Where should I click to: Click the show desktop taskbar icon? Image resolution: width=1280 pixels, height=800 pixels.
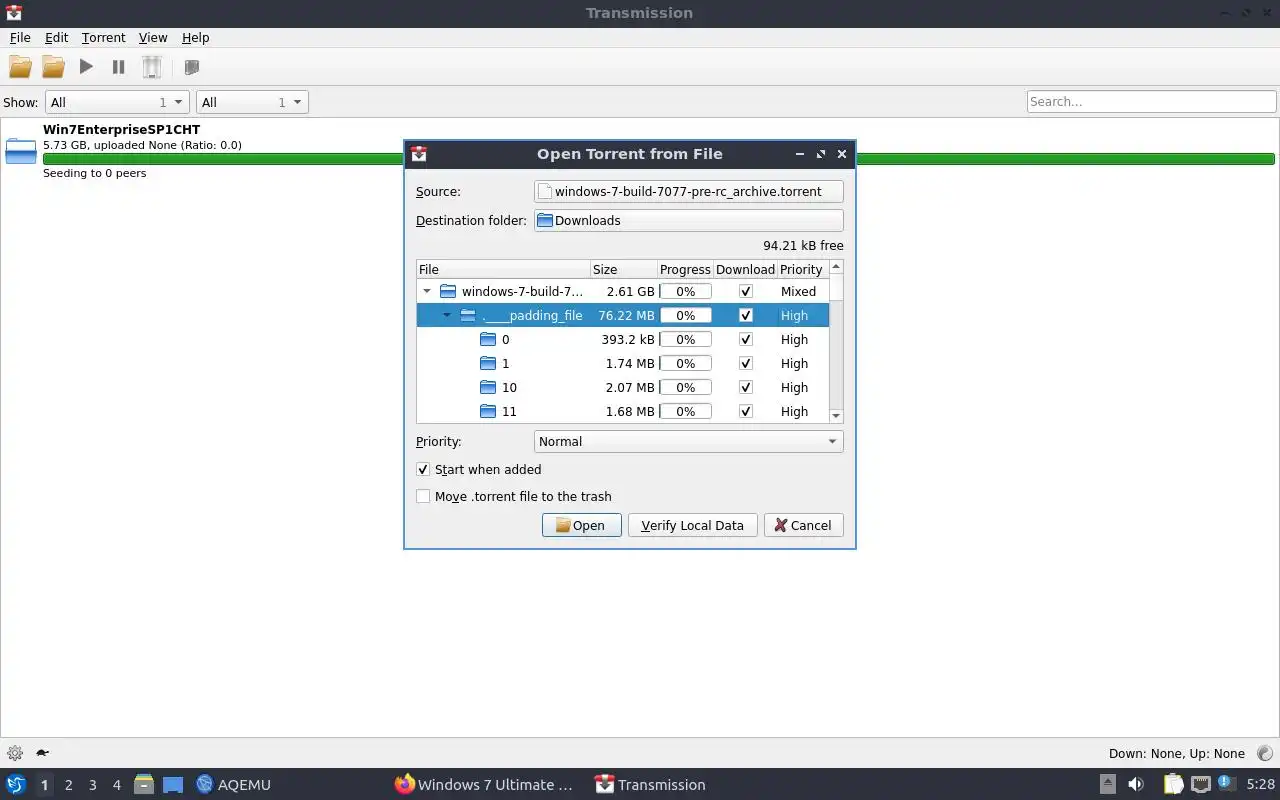click(173, 784)
